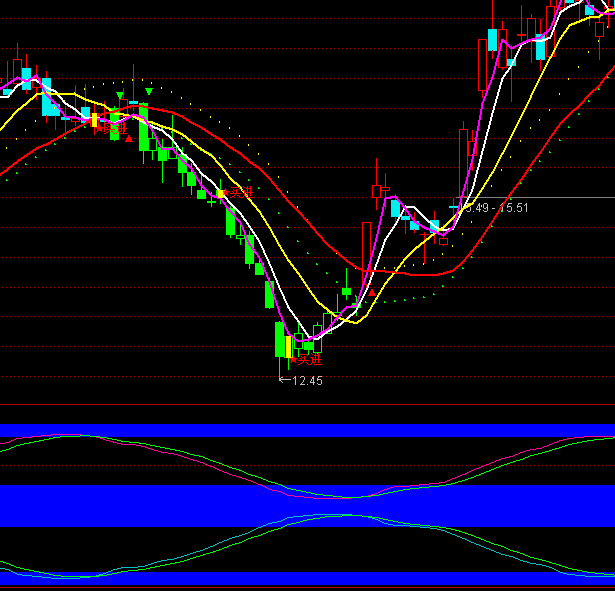Click the 15.49 - 15.51 price range label
This screenshot has width=615, height=591.
point(494,208)
